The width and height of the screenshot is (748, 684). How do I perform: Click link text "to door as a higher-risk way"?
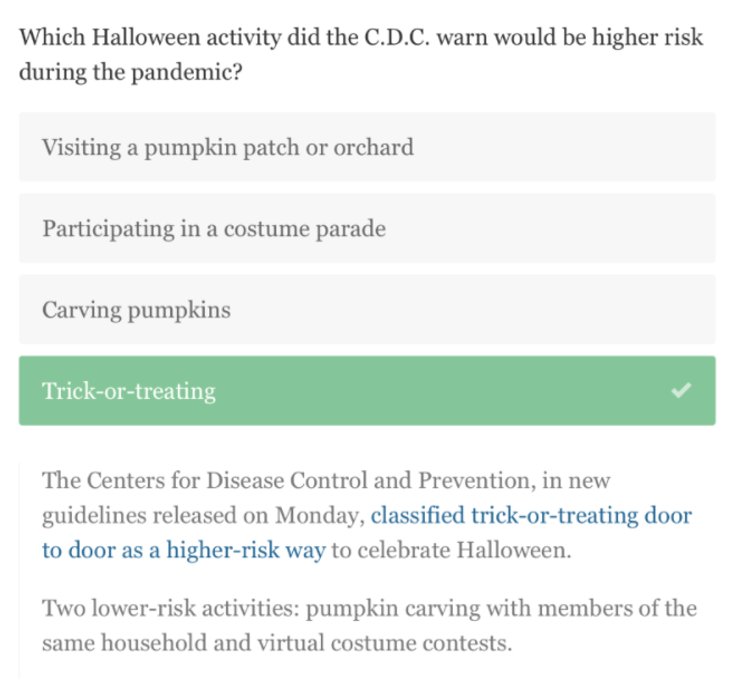[183, 551]
